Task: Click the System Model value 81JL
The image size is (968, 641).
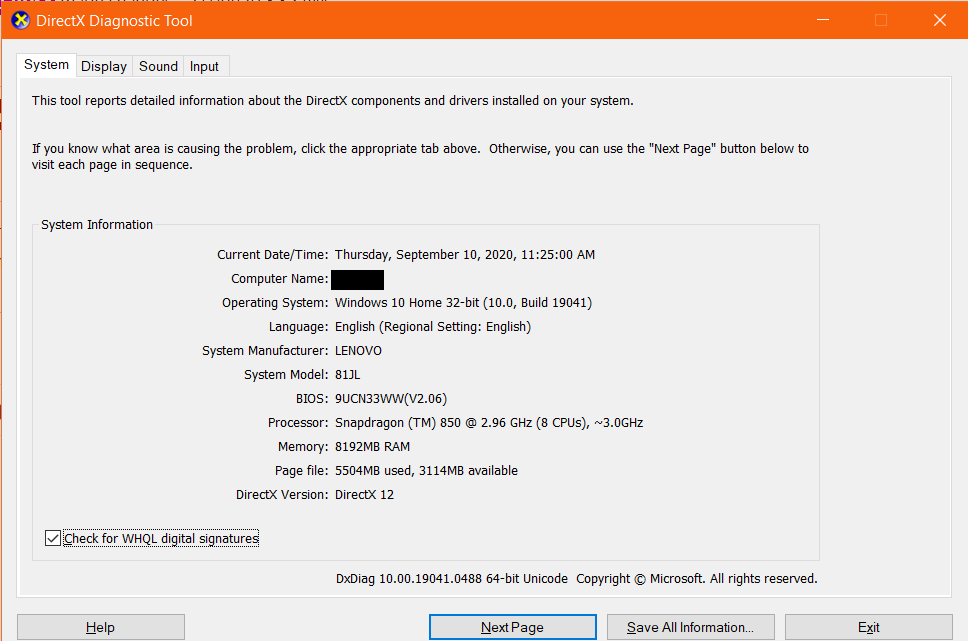Action: (x=348, y=375)
